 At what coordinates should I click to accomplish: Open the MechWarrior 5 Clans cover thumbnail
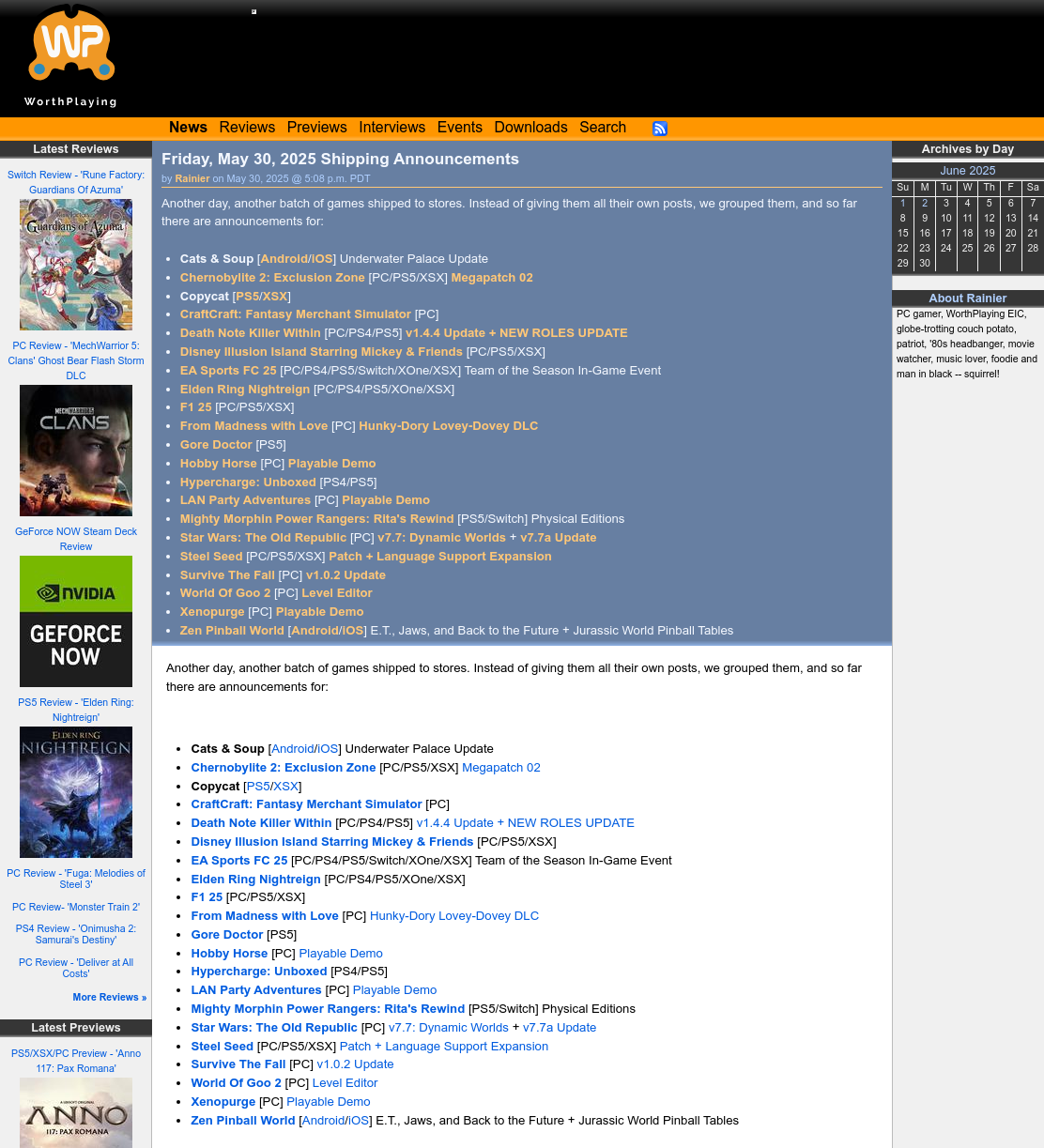coord(76,451)
